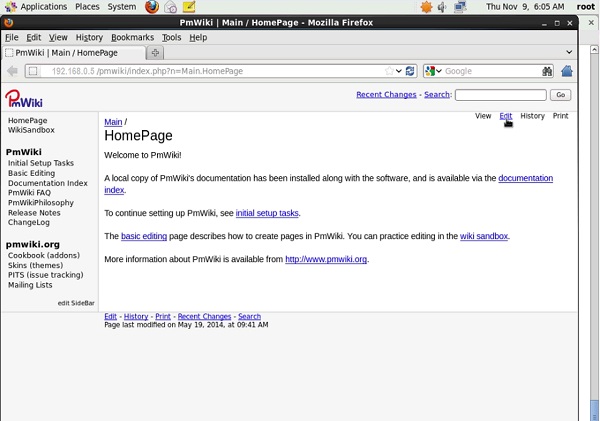Open the notes icon in top panel
Image resolution: width=600 pixels, height=421 pixels.
(x=189, y=7)
